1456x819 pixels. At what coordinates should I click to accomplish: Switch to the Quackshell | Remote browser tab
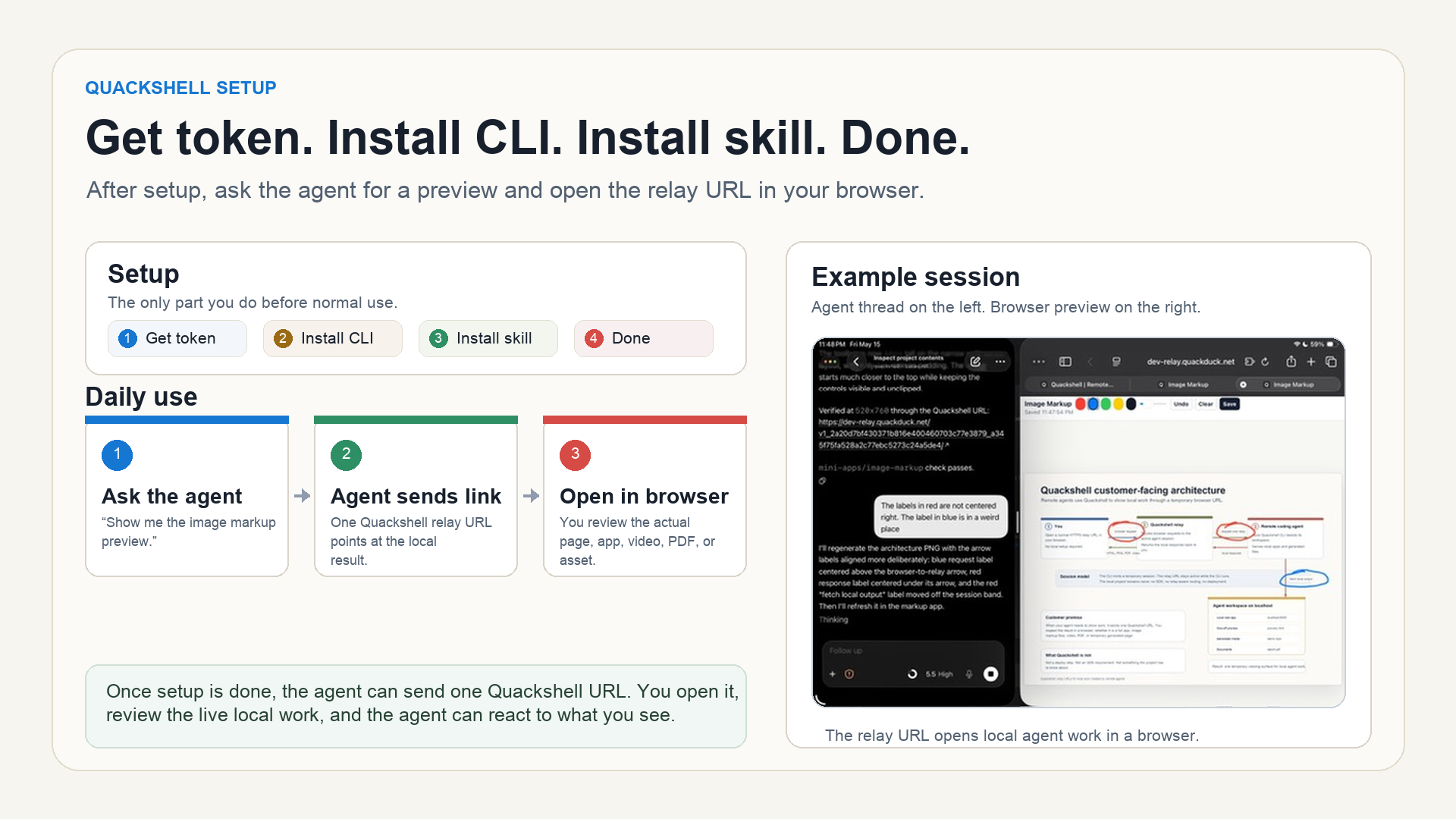point(1078,384)
